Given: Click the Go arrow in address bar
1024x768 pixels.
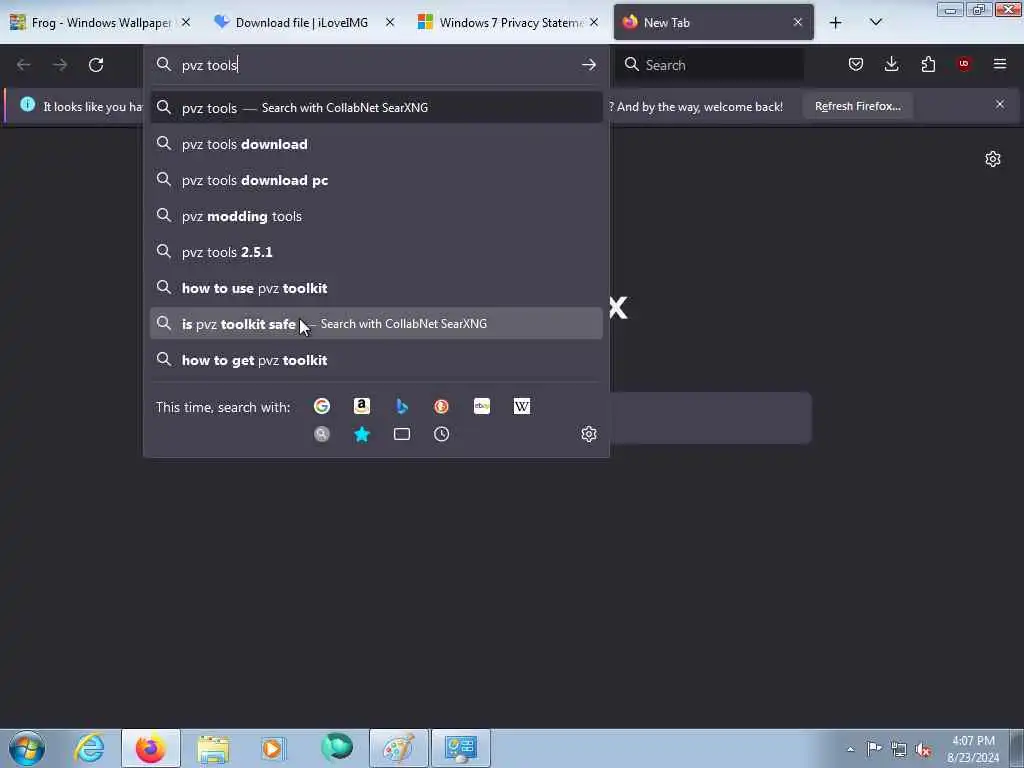Looking at the screenshot, I should tap(588, 65).
